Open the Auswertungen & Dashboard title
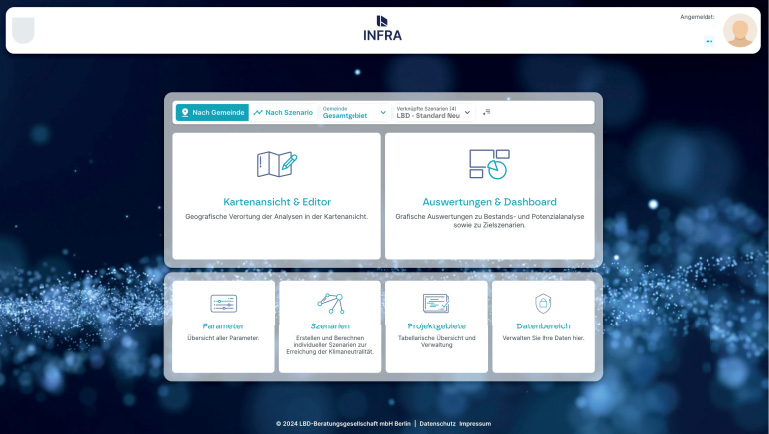769x434 pixels. click(489, 202)
